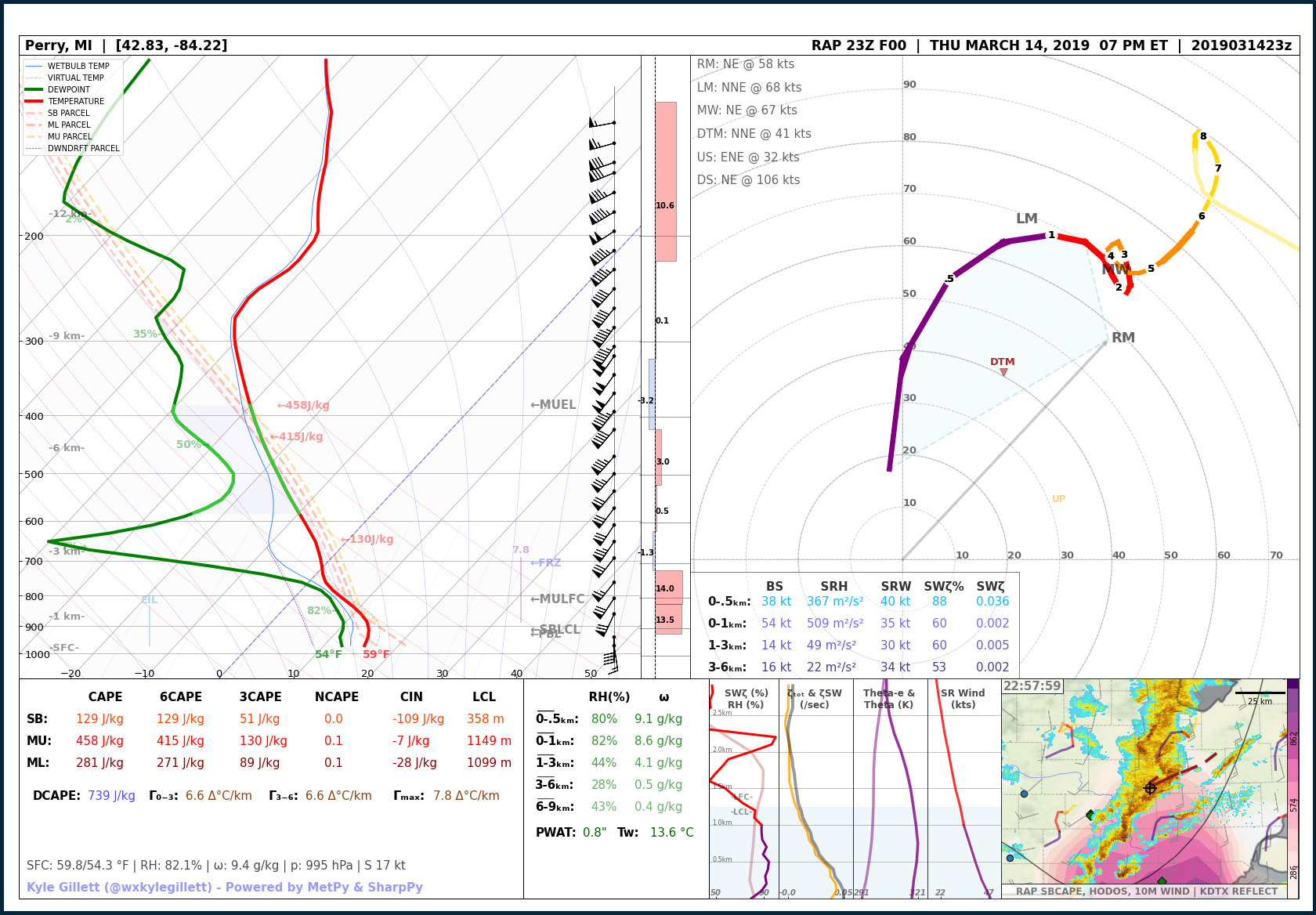This screenshot has height=915, width=1316.
Task: Click the SB CAPE value '129 J/kg'
Action: click(x=99, y=719)
